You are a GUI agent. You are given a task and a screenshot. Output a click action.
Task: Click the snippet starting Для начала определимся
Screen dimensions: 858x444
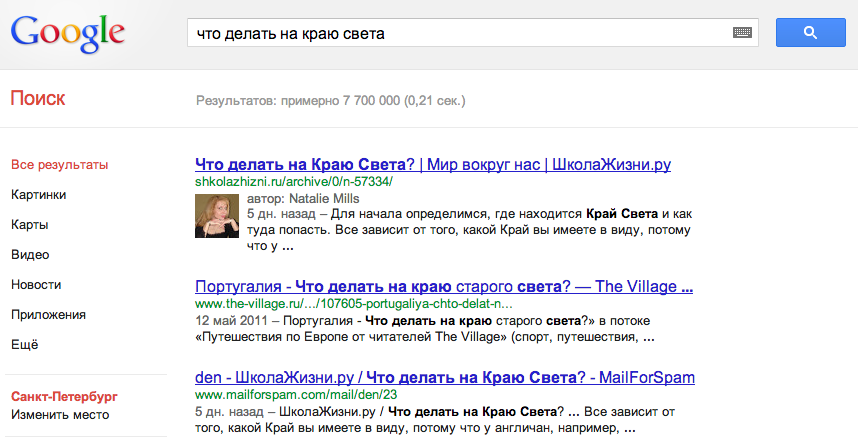469,230
